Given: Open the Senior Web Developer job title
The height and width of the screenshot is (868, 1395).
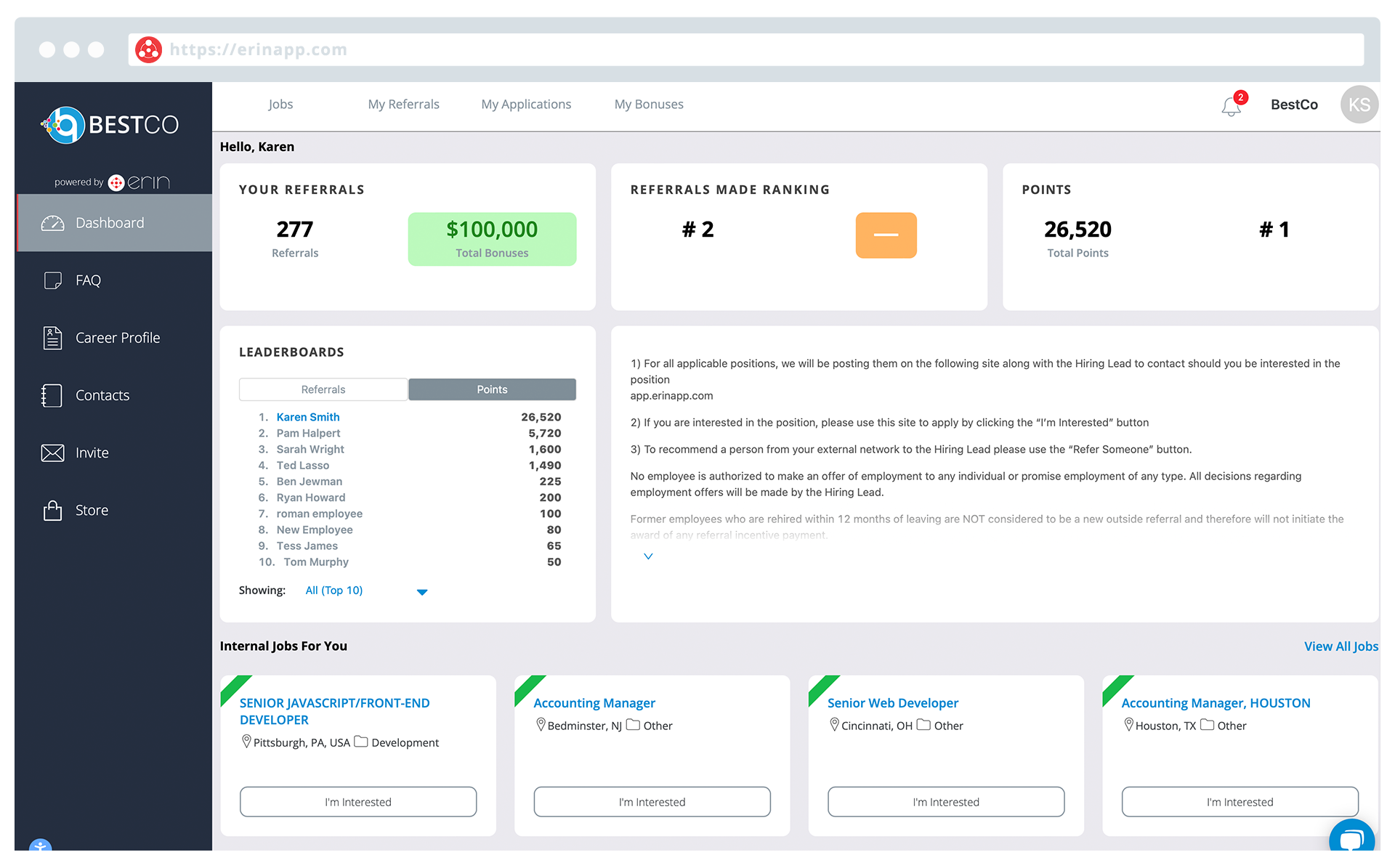Looking at the screenshot, I should coord(892,703).
